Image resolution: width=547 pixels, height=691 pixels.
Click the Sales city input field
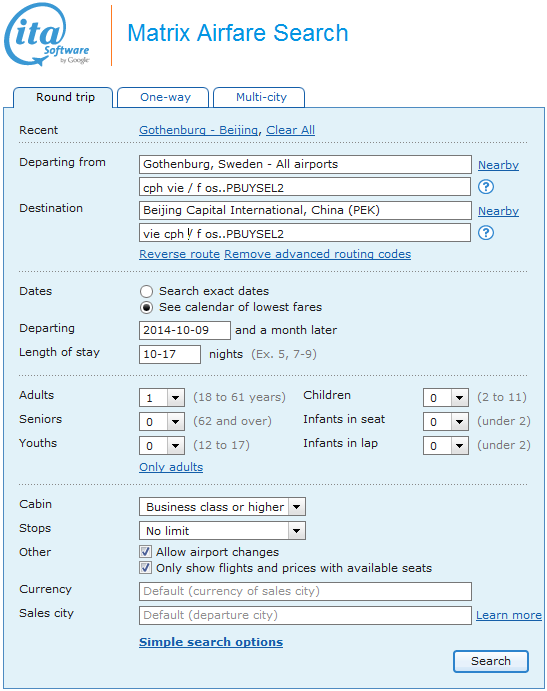coord(305,615)
